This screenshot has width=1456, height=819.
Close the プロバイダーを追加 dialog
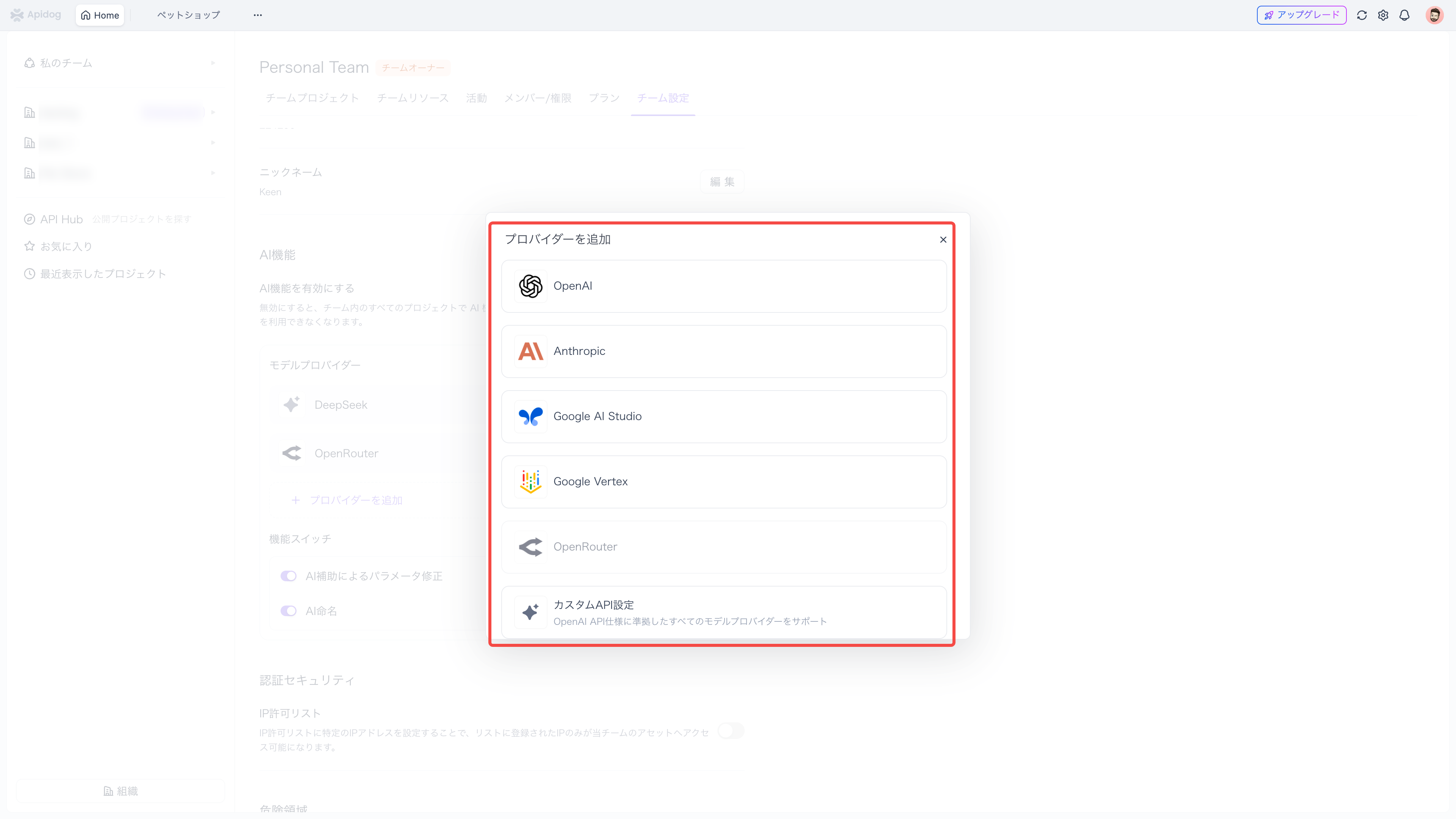pyautogui.click(x=943, y=240)
